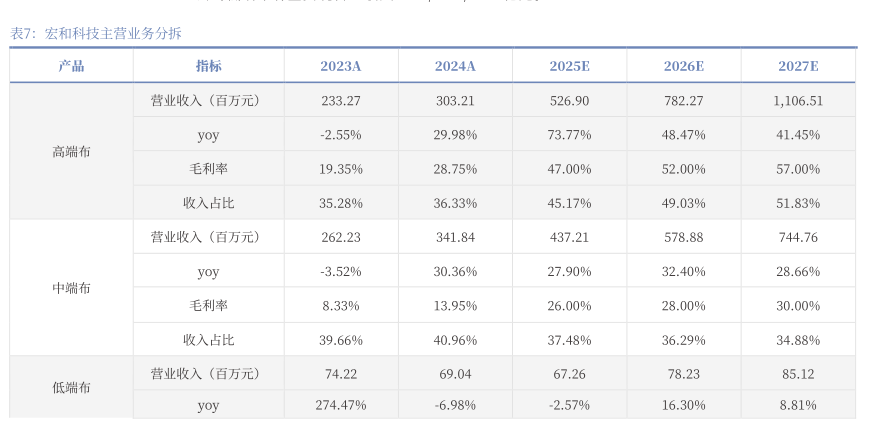Click the 1,106.51 revenue cell

798,101
